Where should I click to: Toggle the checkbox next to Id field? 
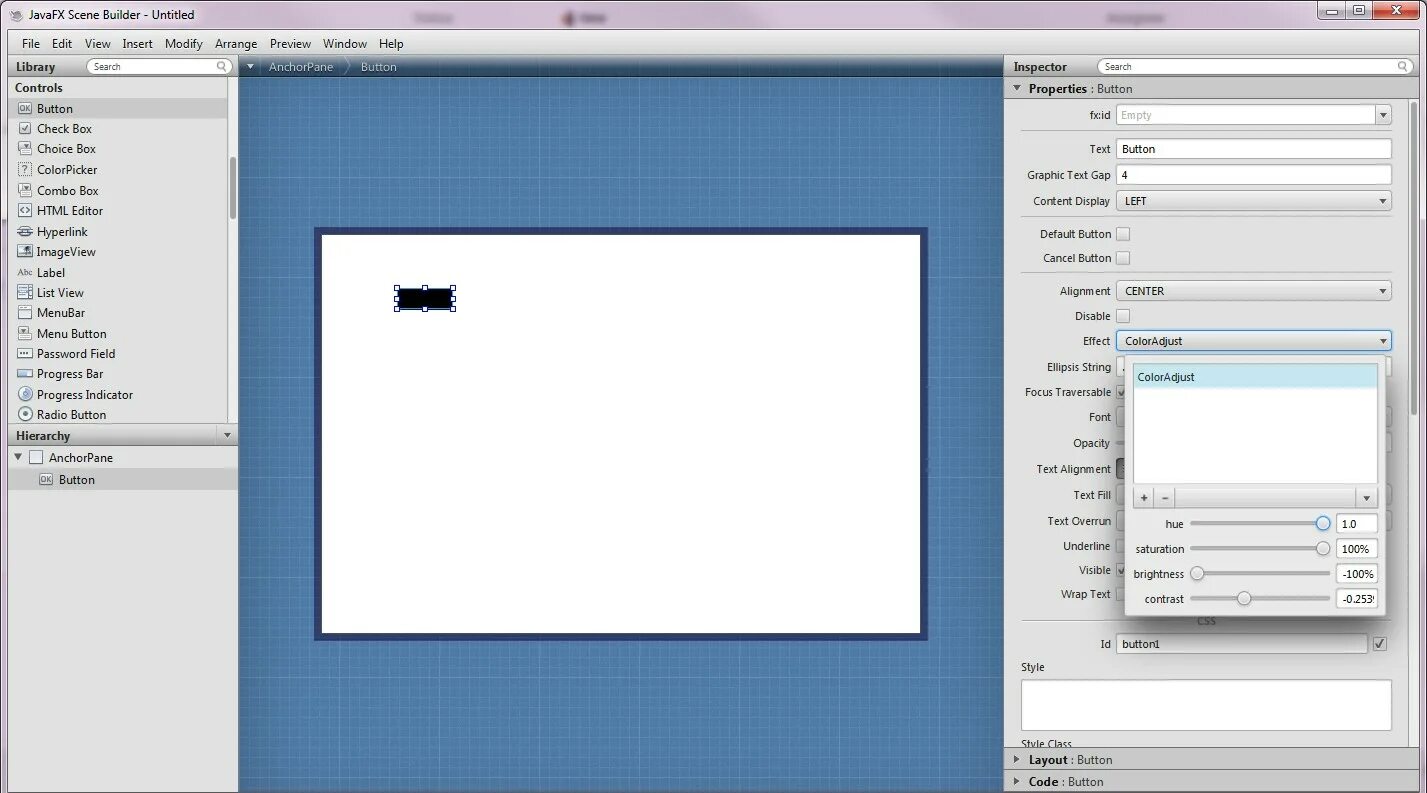point(1380,644)
